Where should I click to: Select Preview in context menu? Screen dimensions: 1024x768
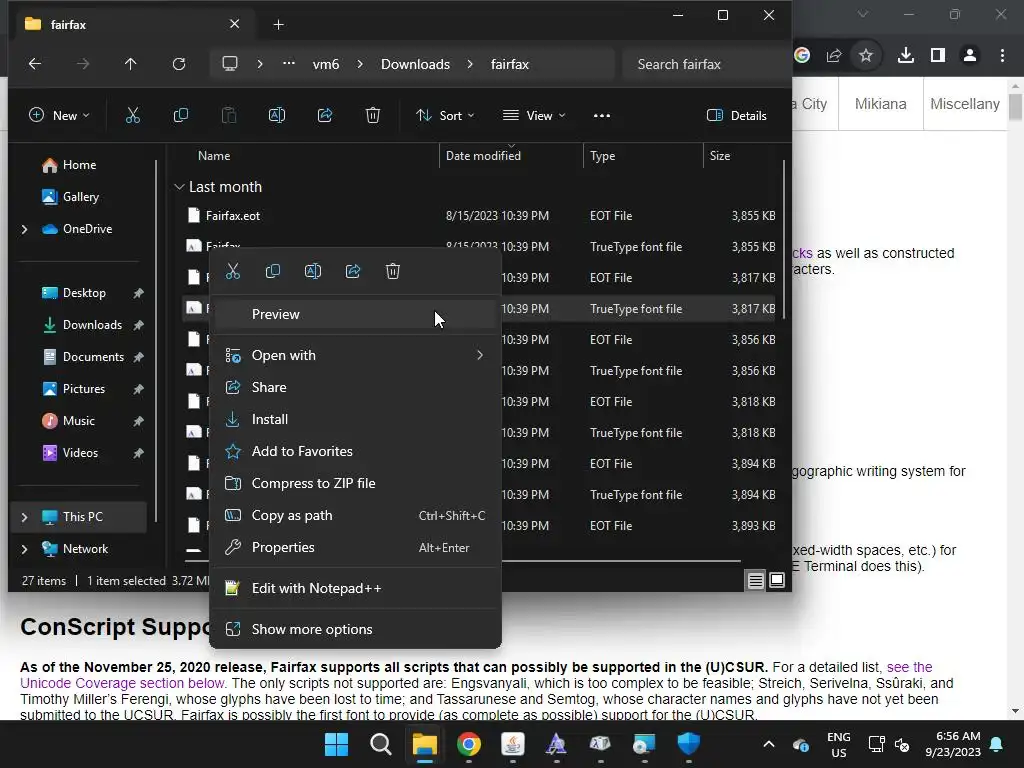[x=355, y=314]
